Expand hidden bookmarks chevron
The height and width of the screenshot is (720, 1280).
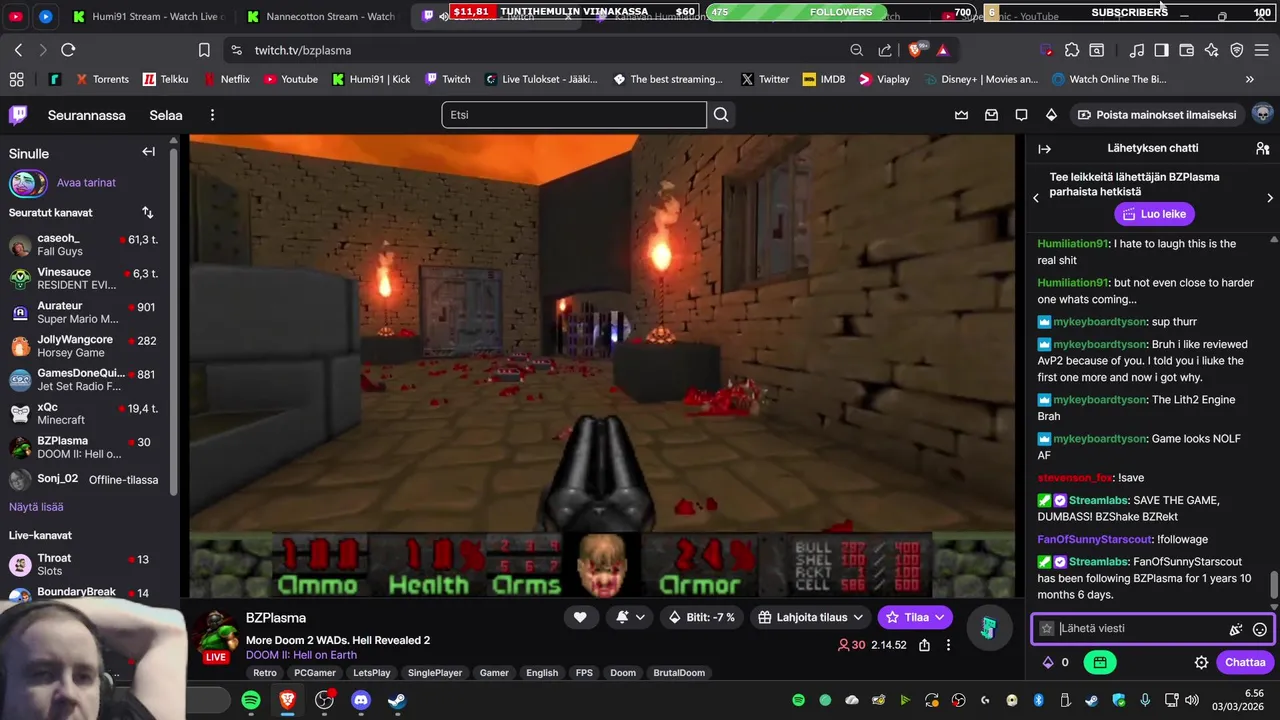[1249, 79]
